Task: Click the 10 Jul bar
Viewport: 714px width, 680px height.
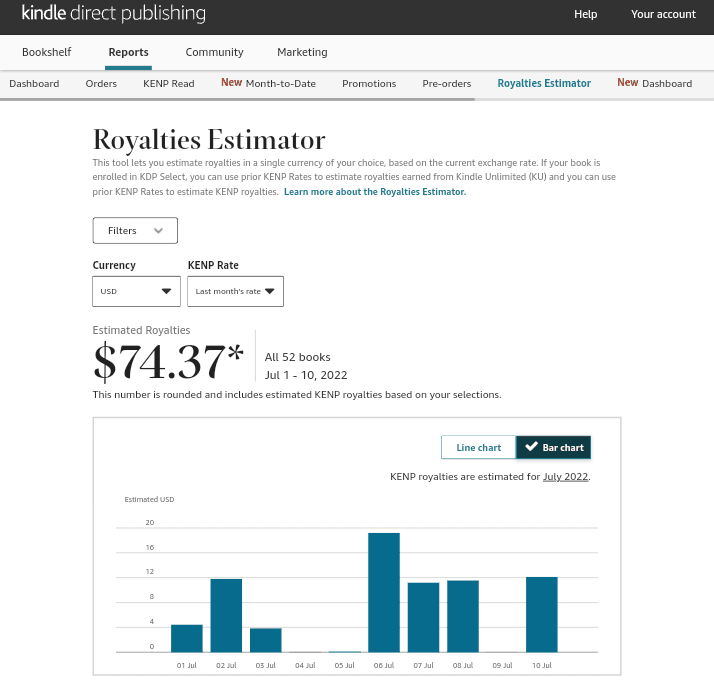Action: pyautogui.click(x=541, y=615)
